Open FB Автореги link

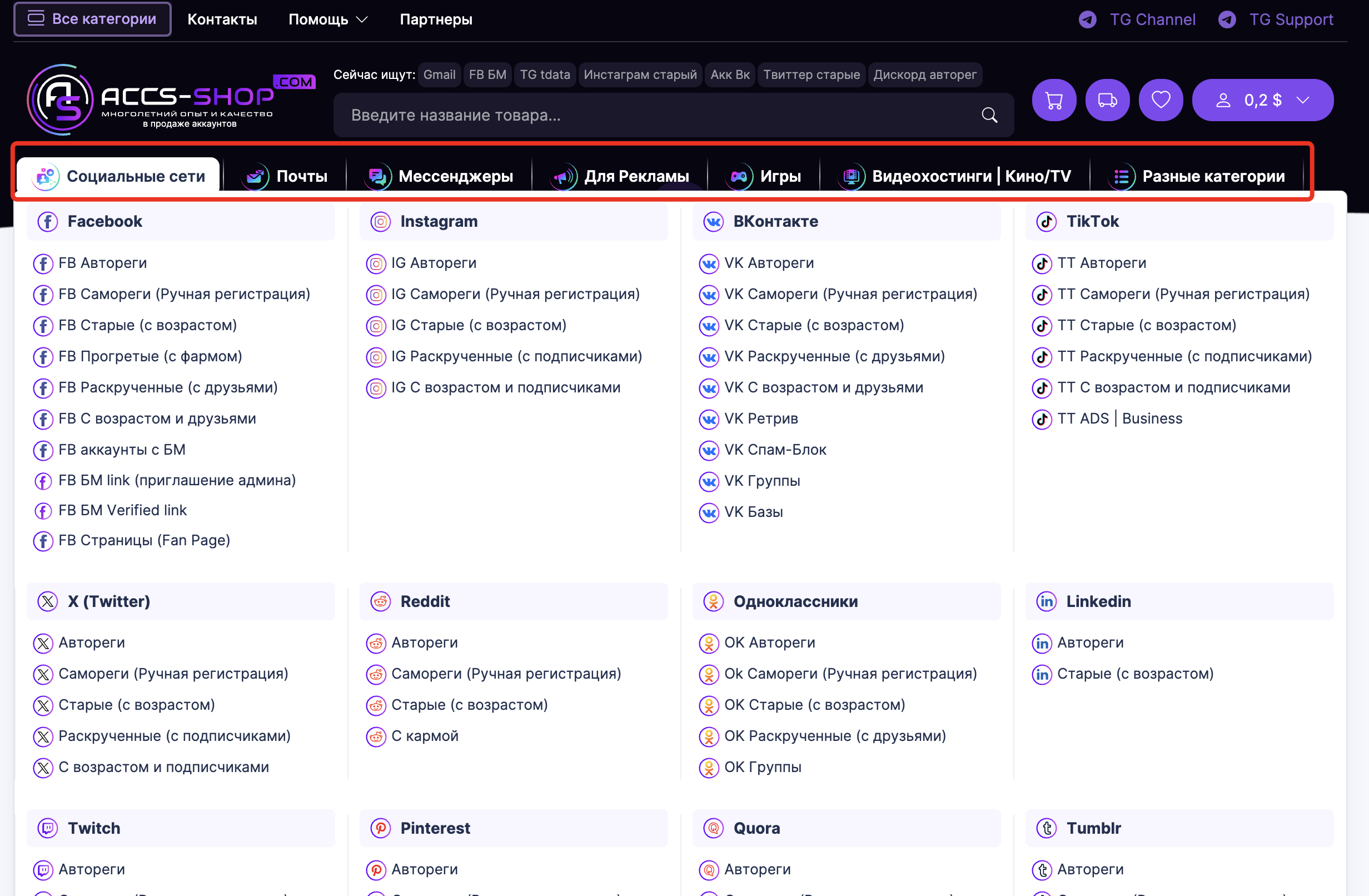coord(102,263)
